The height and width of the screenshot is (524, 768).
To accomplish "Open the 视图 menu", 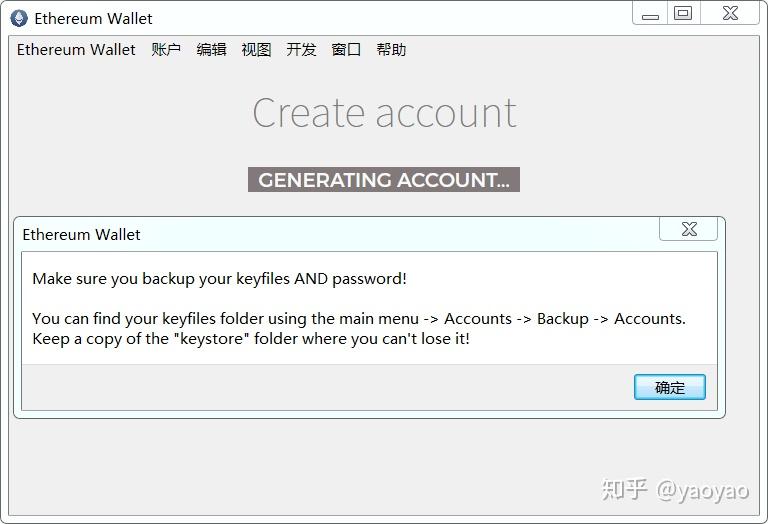I will pos(256,49).
